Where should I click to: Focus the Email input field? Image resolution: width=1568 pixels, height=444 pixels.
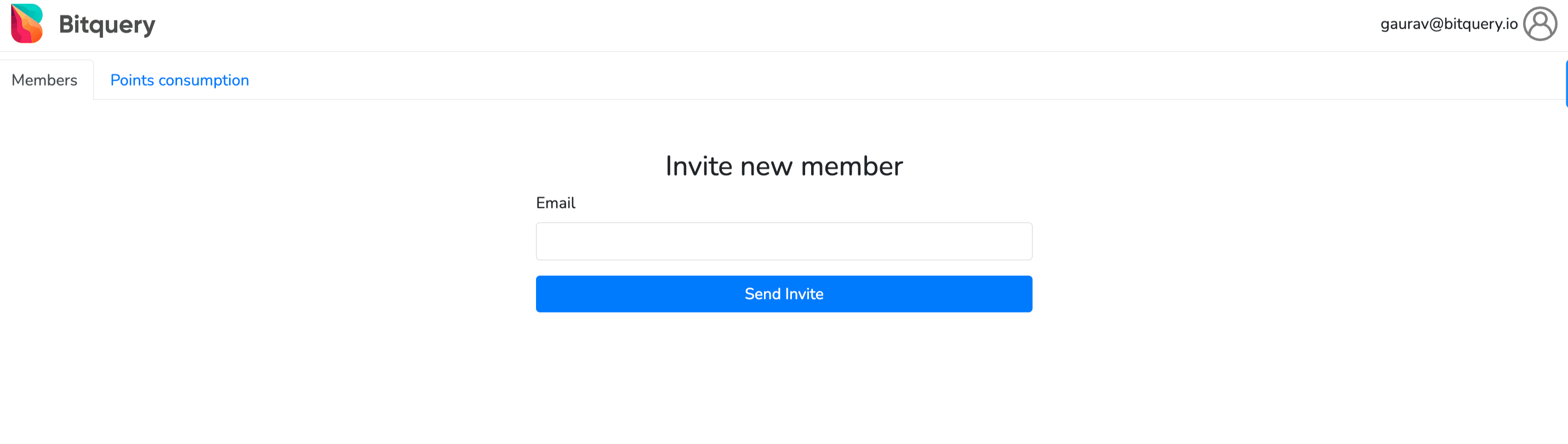point(784,241)
